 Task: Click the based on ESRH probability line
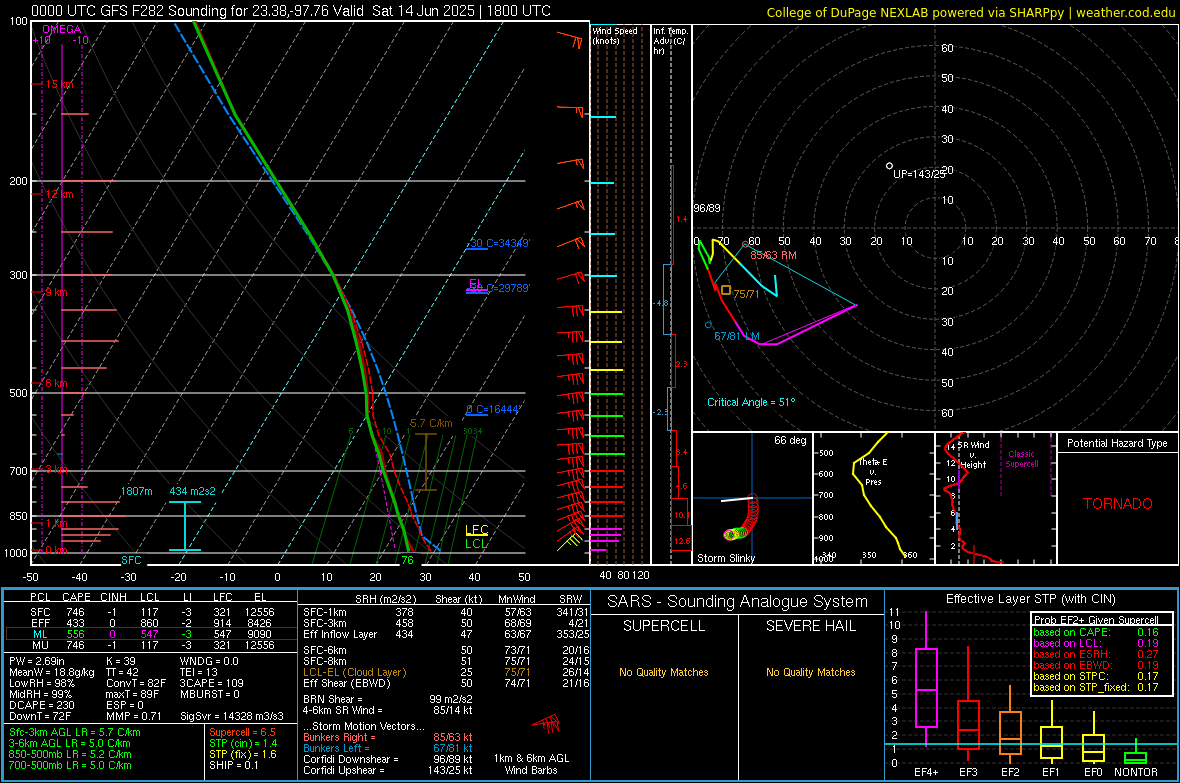click(1096, 654)
